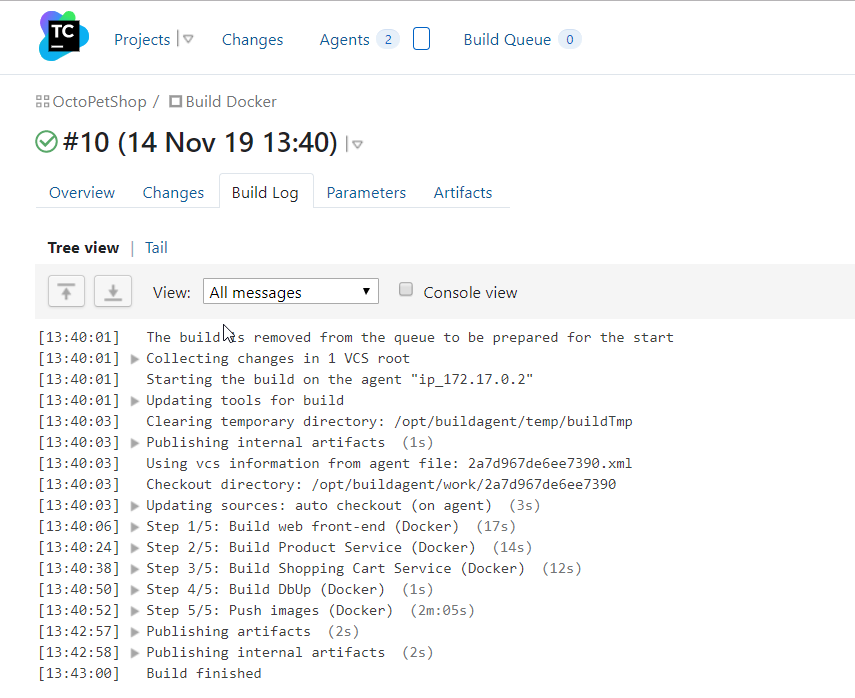
Task: Expand Step 1/5 Build web front-end
Action: (136, 527)
